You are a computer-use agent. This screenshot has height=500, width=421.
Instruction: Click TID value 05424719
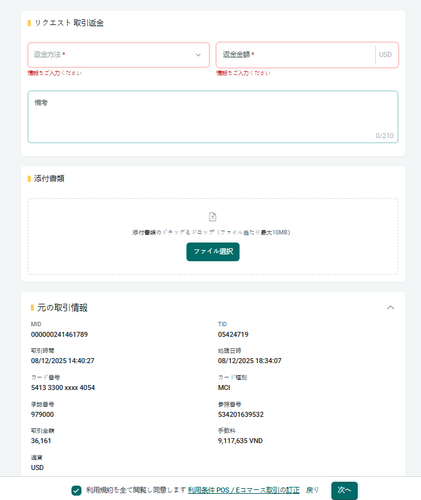(x=233, y=334)
